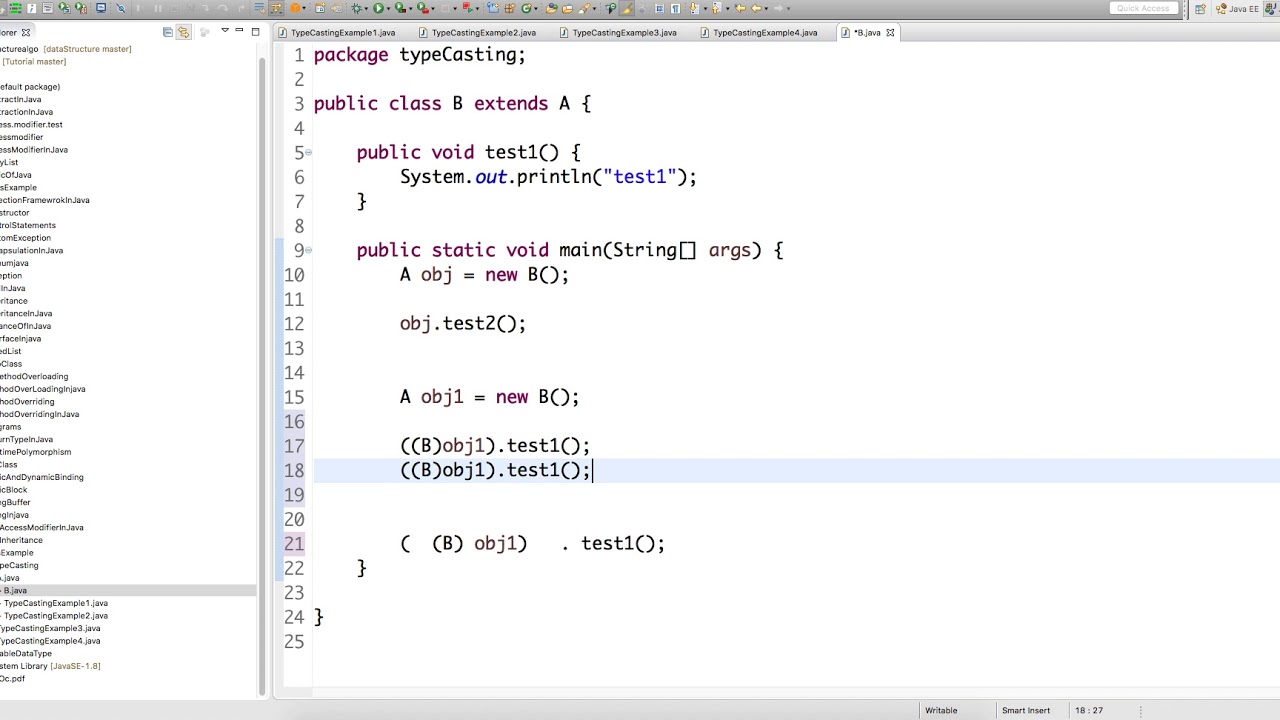This screenshot has width=1280, height=720.
Task: Click Collapse All in Explorer panel
Action: 168,32
